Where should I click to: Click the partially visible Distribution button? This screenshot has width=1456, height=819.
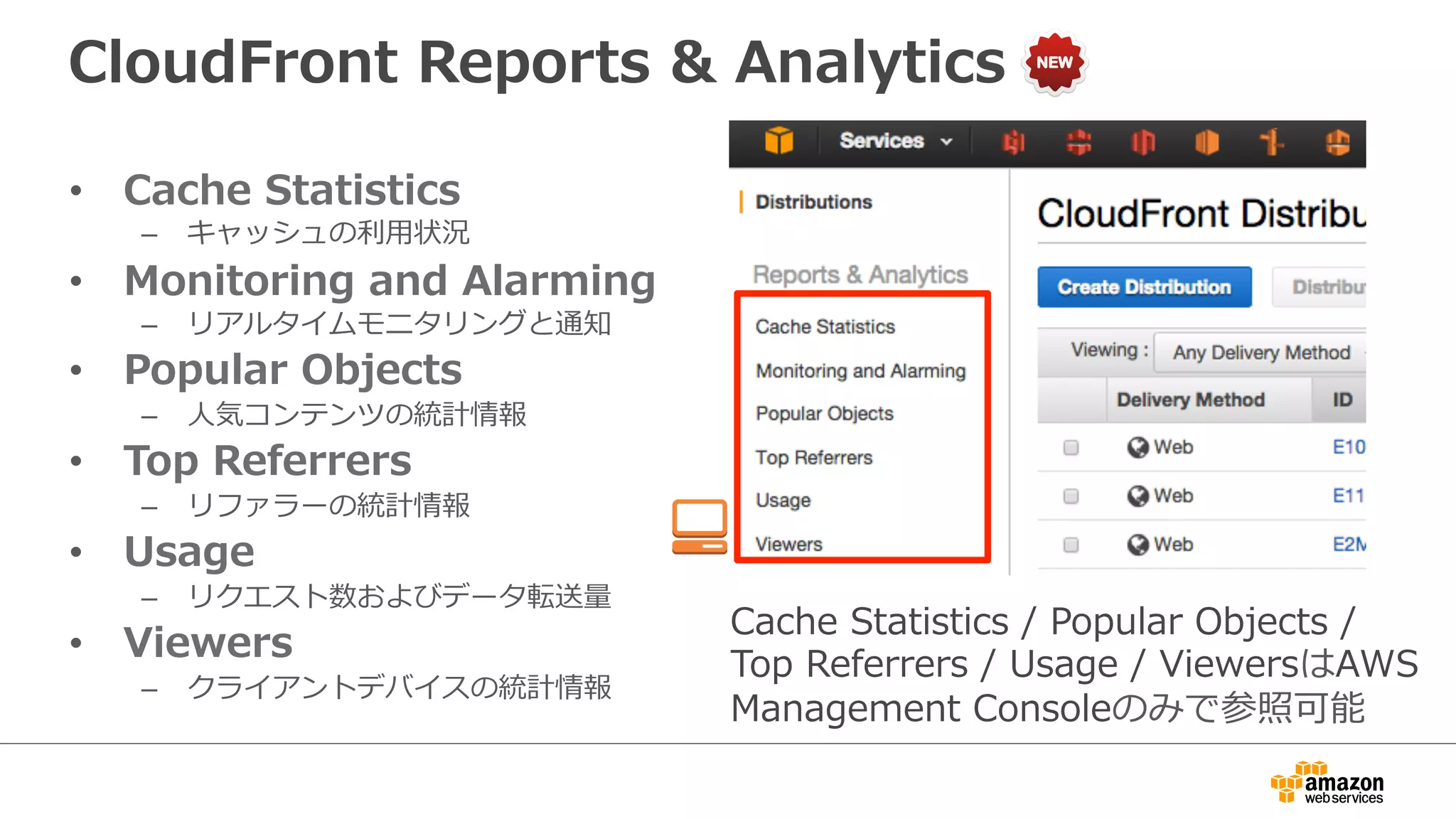click(x=1319, y=287)
